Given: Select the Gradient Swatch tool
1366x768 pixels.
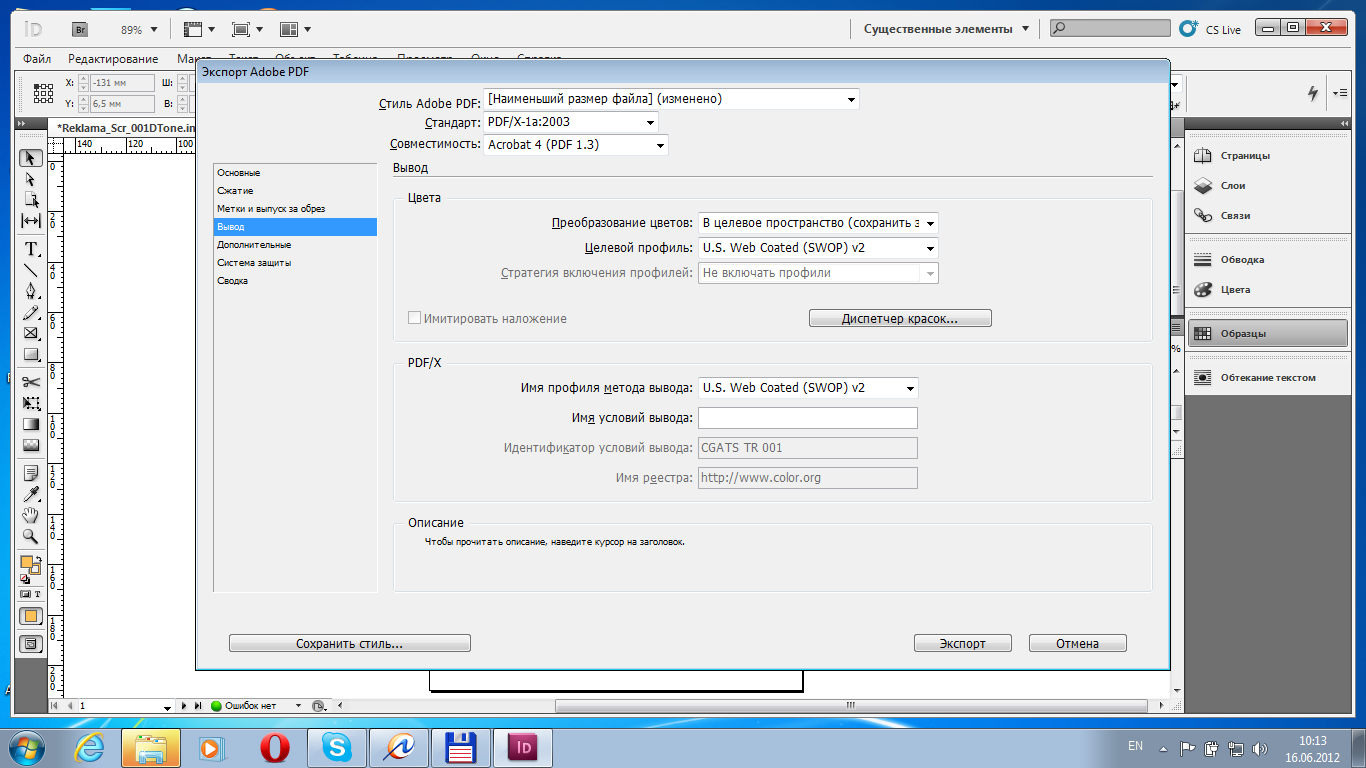Looking at the screenshot, I should point(31,424).
